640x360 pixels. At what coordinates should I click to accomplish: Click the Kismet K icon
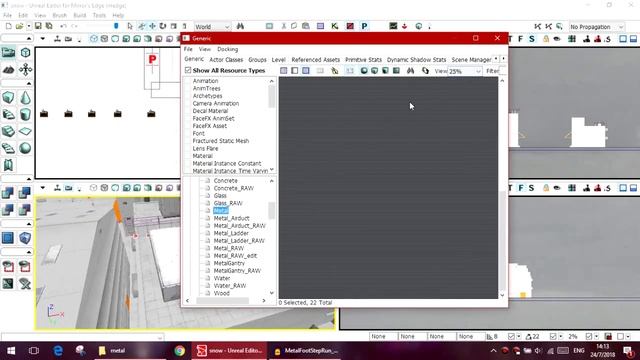click(x=335, y=26)
